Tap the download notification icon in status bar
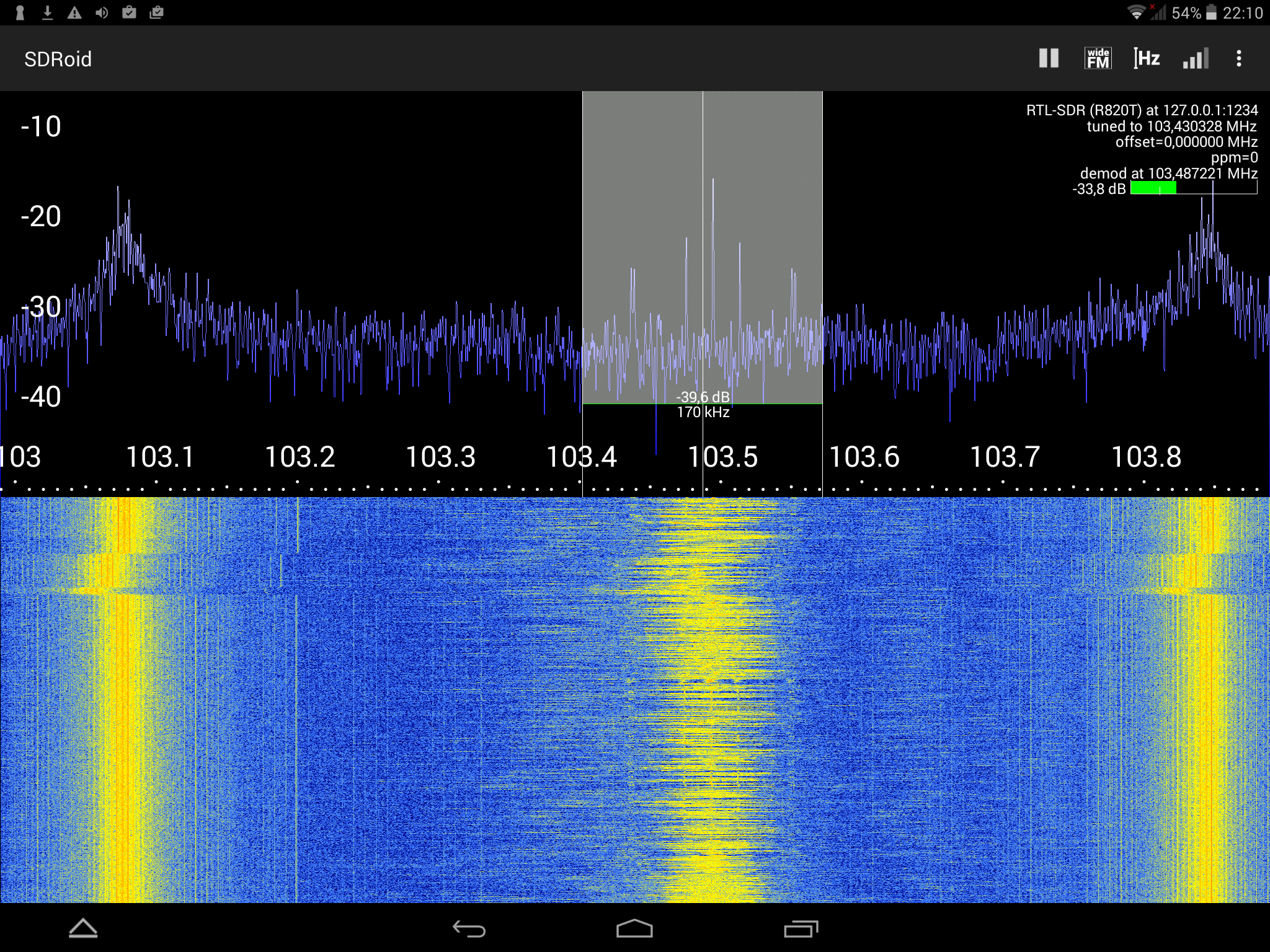The width and height of the screenshot is (1270, 952). point(47,12)
